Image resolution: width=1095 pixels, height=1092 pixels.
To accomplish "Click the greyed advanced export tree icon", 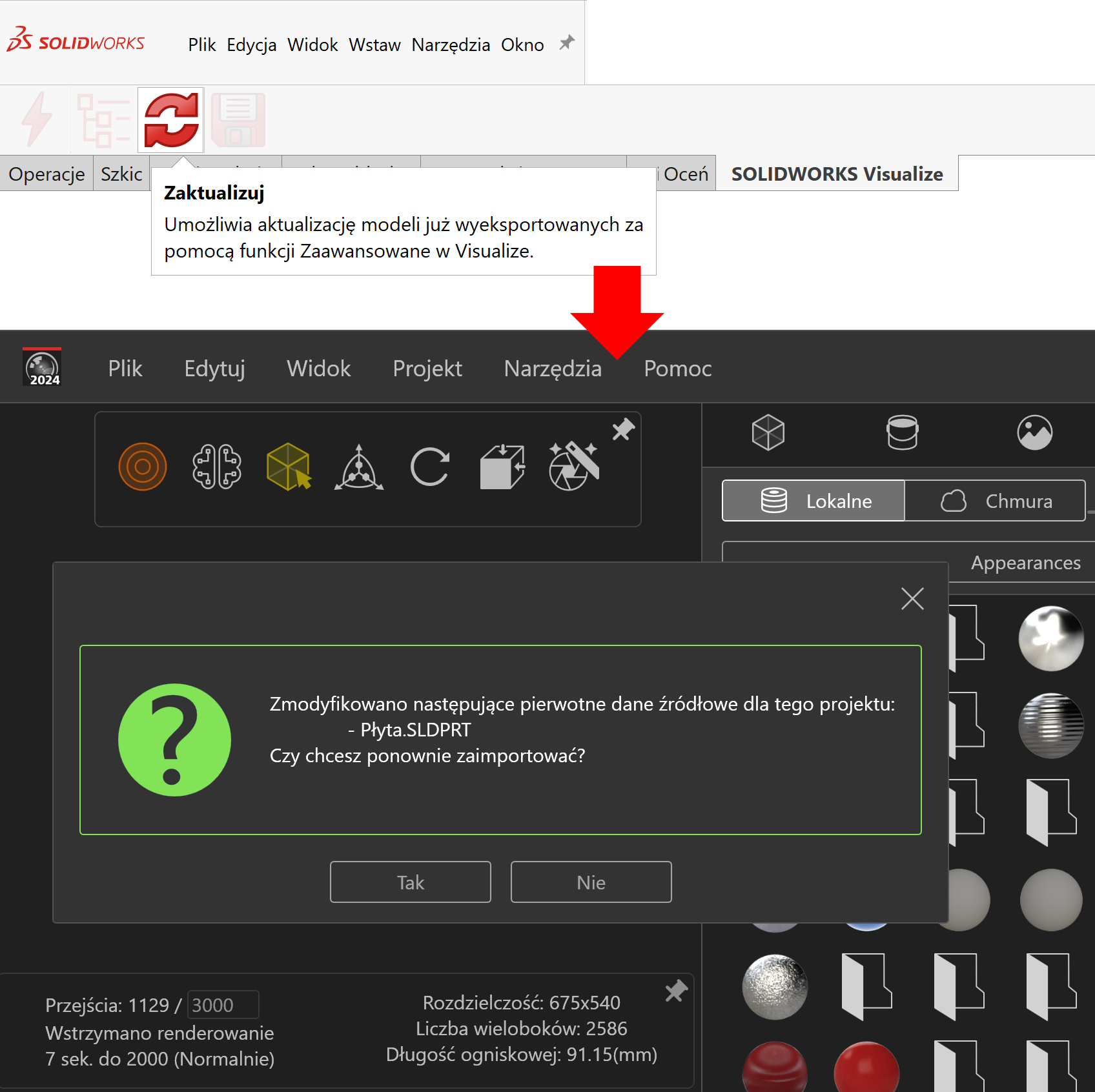I will tap(103, 120).
